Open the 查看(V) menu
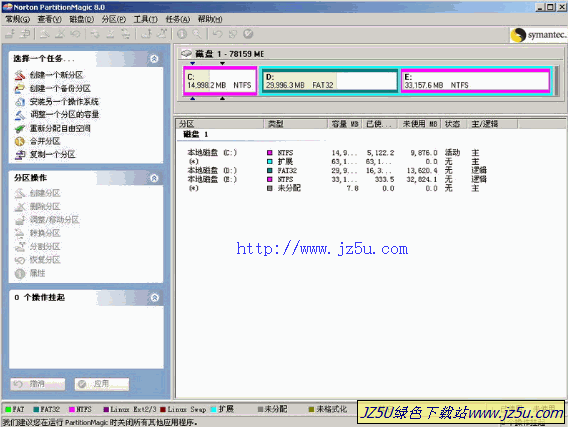This screenshot has width=568, height=427. 49,19
